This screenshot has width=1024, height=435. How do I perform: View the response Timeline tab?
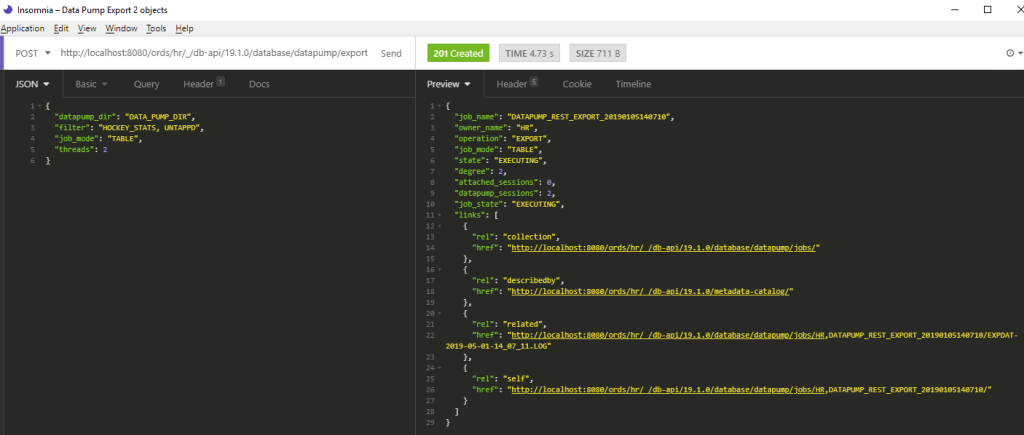tap(632, 84)
